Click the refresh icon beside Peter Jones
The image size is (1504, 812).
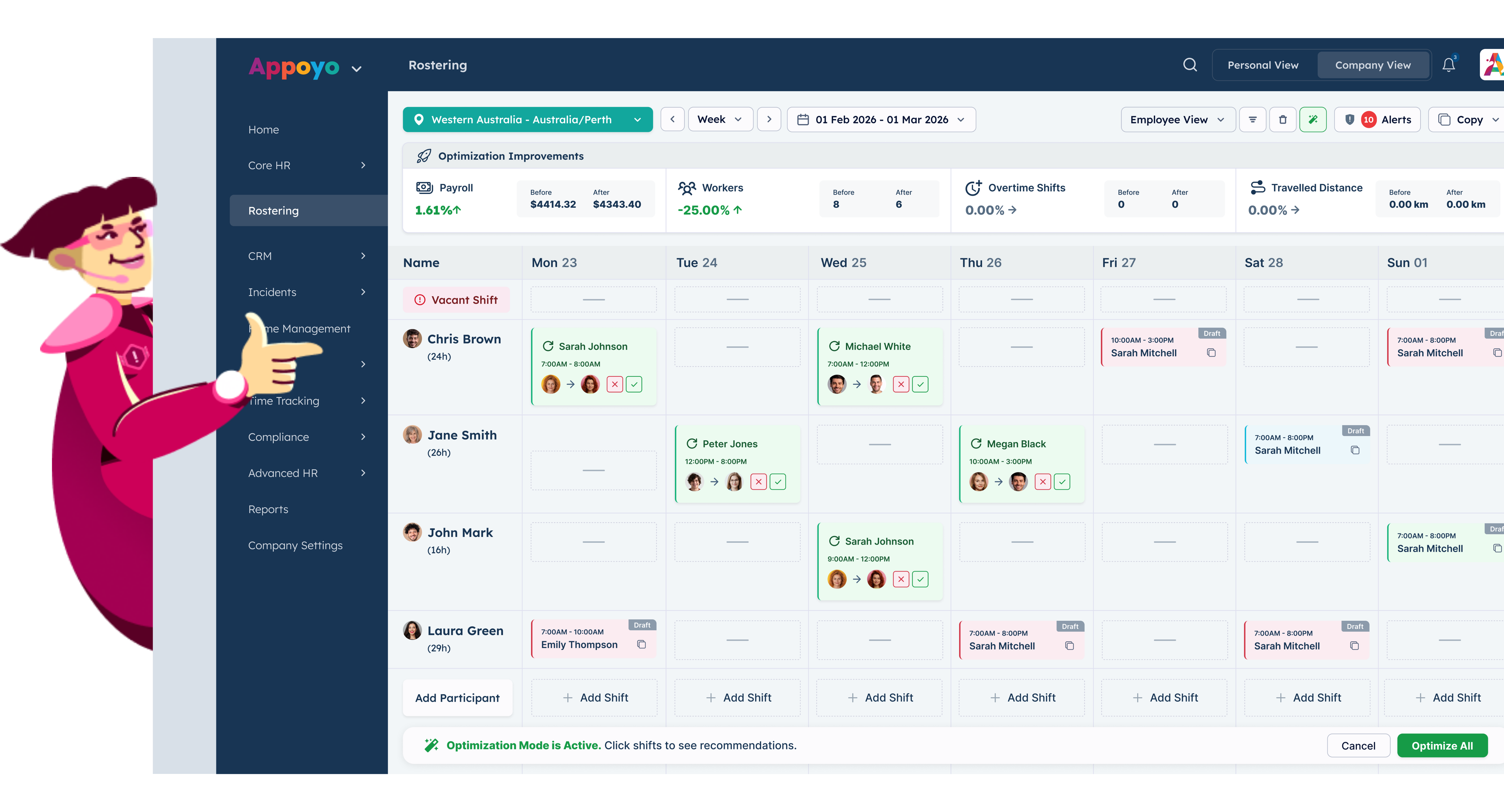coord(692,444)
